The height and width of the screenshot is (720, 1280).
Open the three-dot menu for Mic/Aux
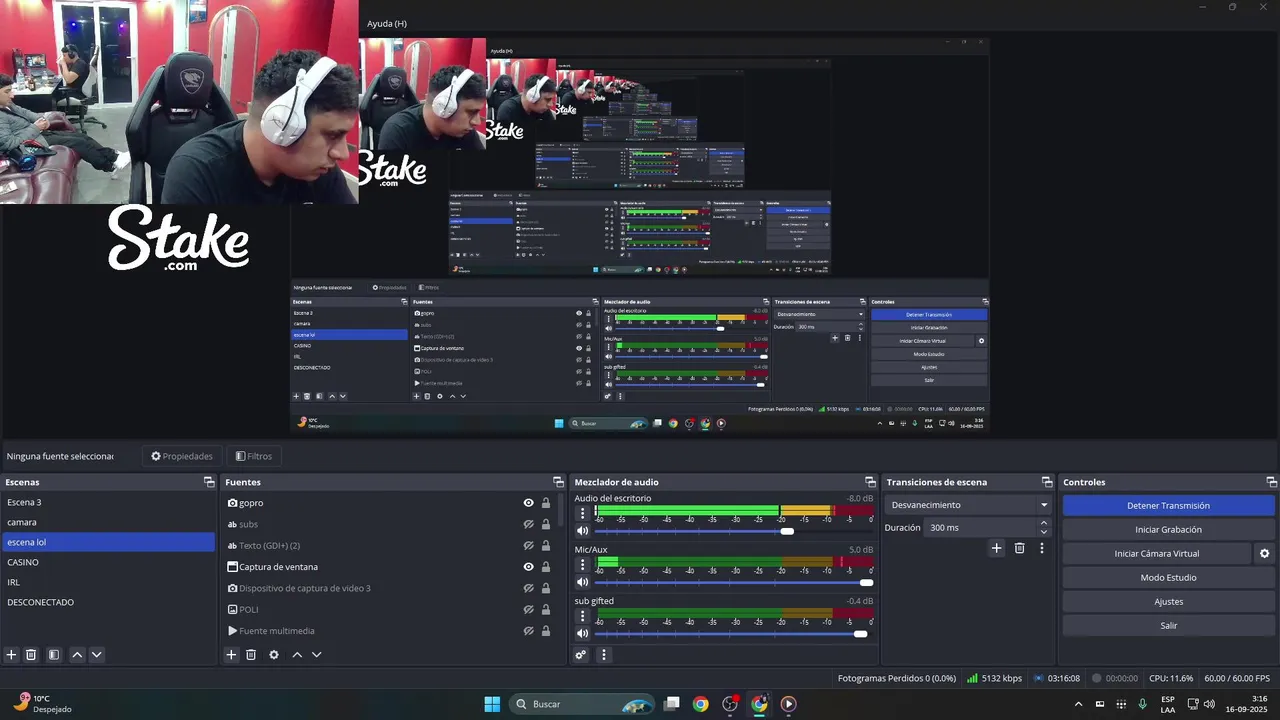[x=583, y=564]
